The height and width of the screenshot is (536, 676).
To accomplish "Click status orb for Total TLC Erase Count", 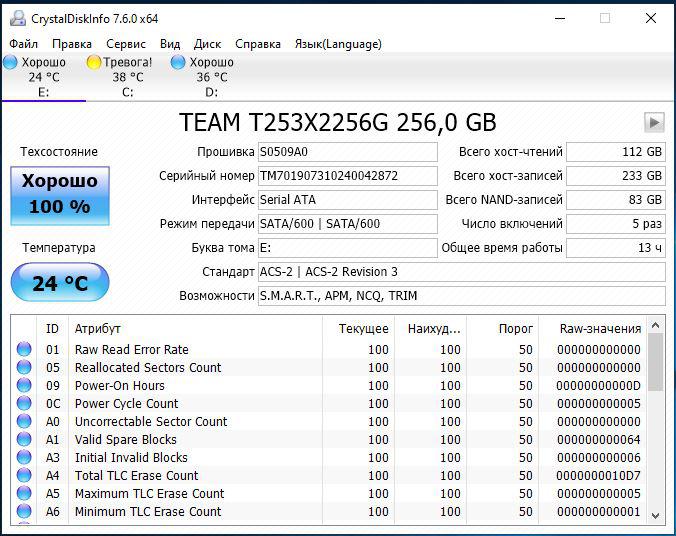I will point(24,476).
